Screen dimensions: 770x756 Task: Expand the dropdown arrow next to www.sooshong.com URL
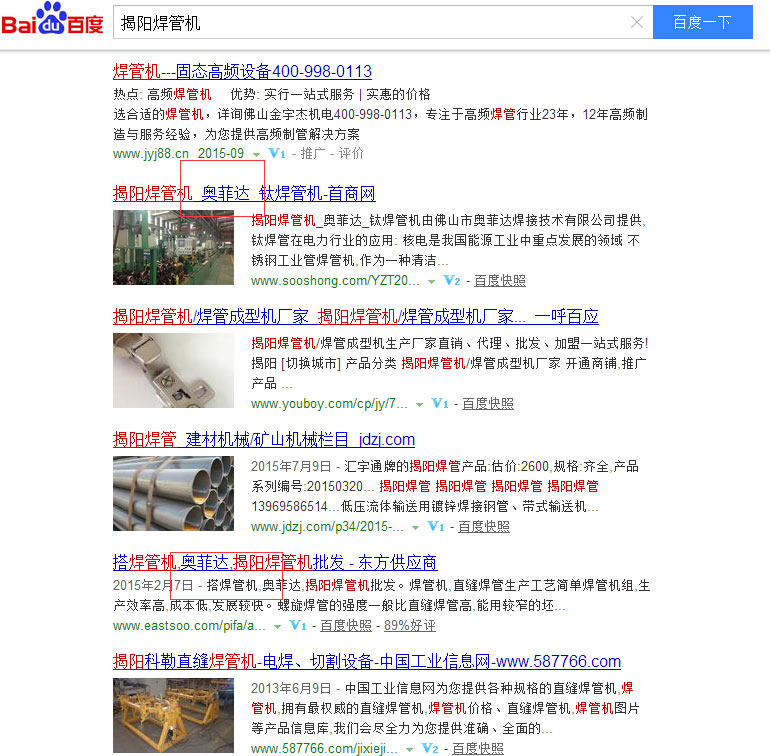click(431, 281)
